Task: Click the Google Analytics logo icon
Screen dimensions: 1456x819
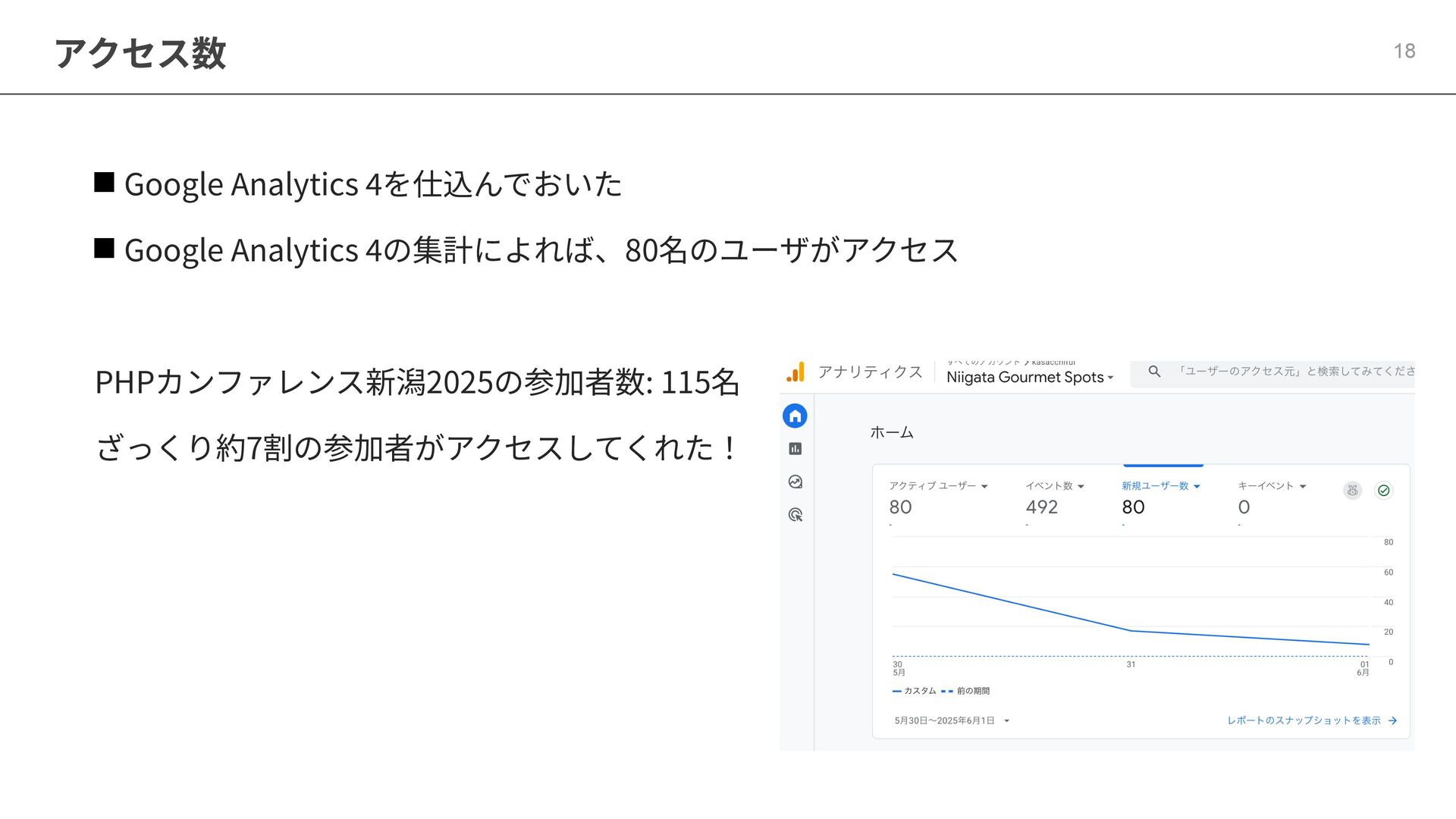Action: pos(795,372)
